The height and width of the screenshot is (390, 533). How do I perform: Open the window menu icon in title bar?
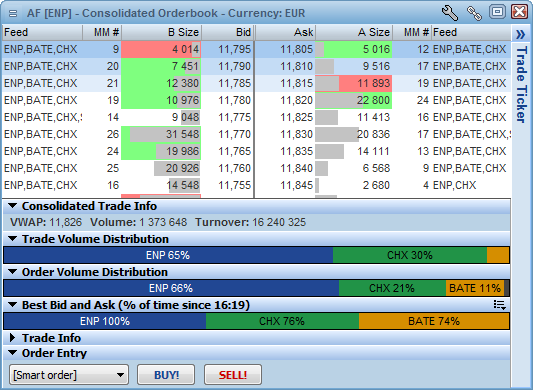coord(13,13)
